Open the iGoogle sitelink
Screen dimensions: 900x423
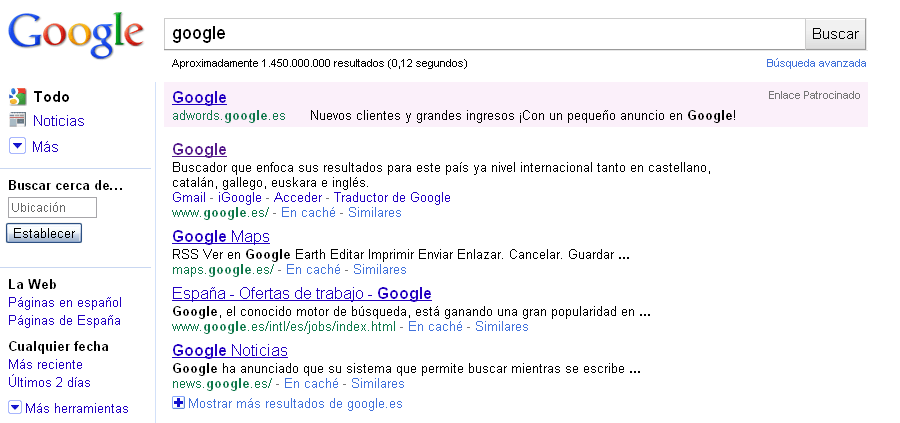[240, 197]
